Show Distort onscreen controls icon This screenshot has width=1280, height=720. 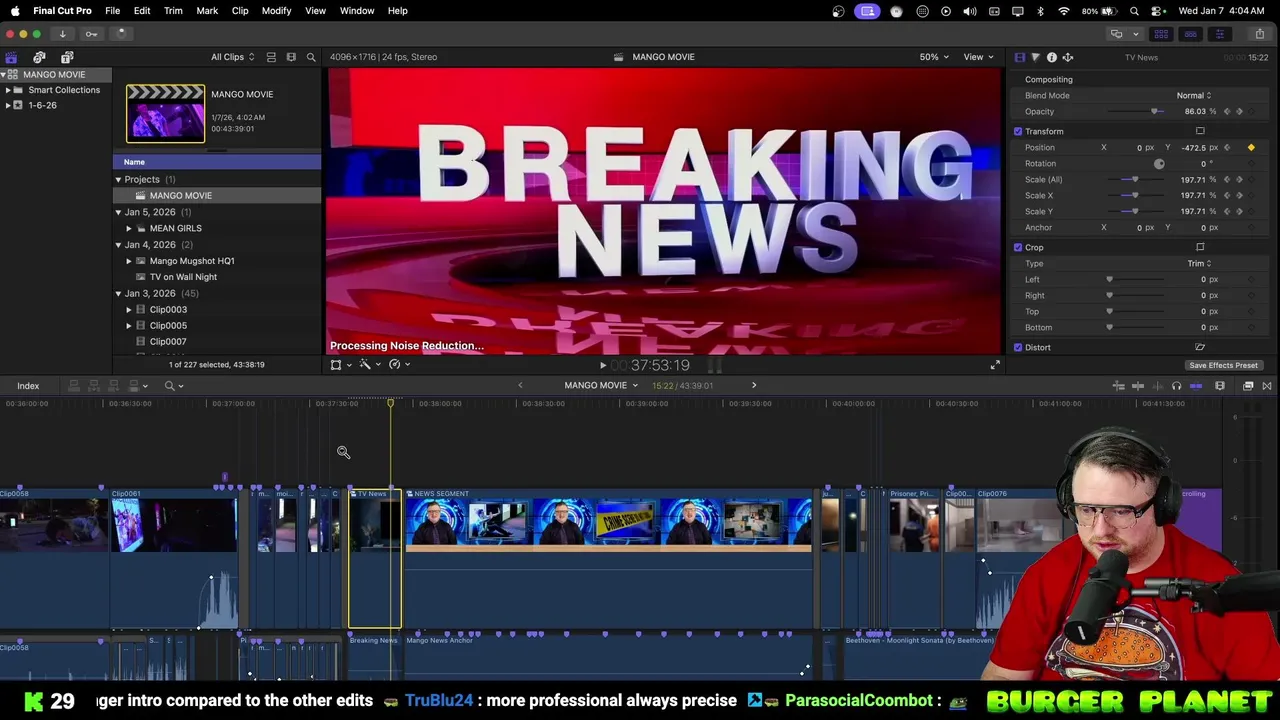pos(1200,348)
